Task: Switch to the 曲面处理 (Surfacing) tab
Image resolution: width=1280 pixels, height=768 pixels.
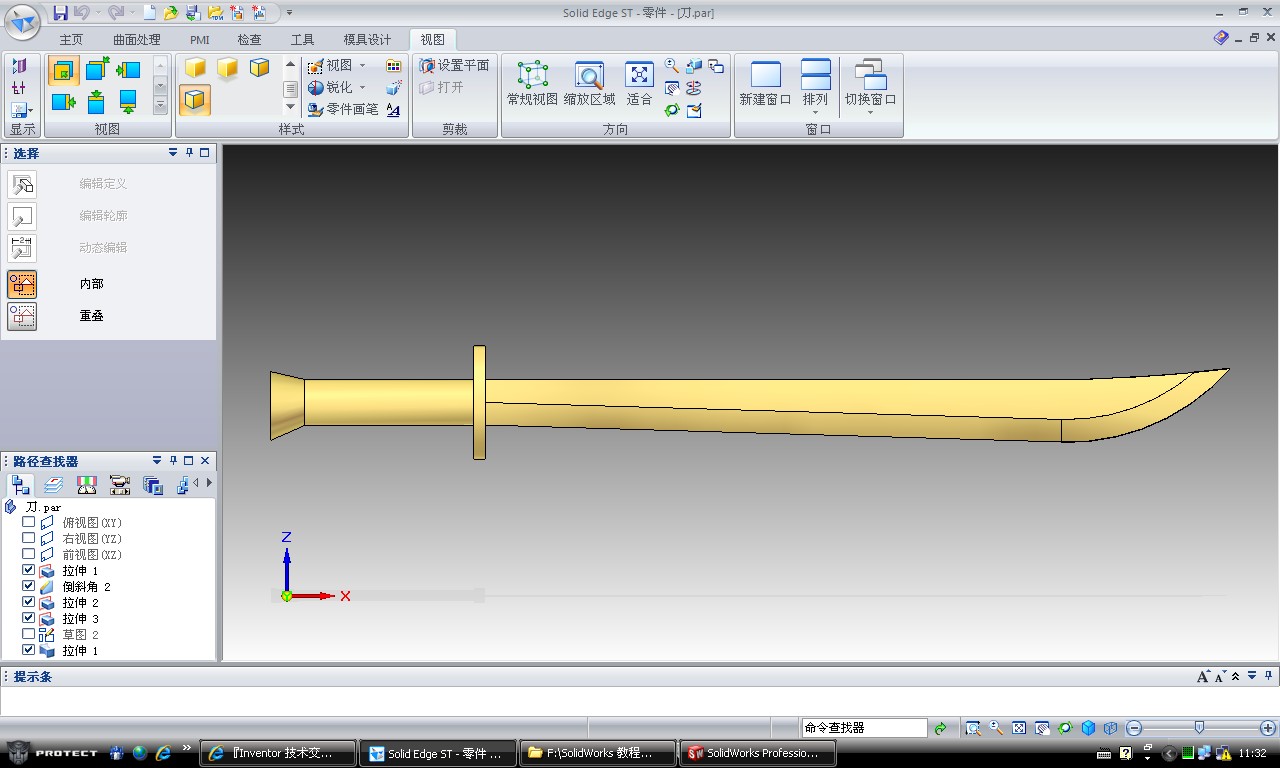Action: [x=137, y=40]
